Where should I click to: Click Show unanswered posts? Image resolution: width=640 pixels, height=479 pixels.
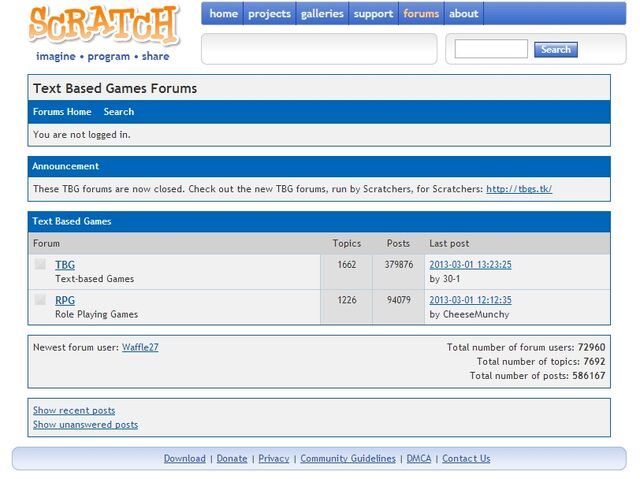[85, 425]
